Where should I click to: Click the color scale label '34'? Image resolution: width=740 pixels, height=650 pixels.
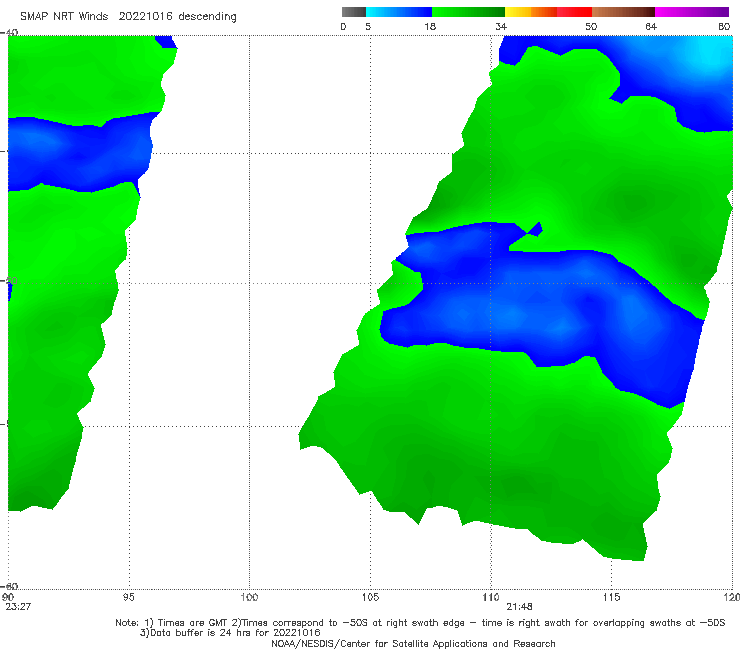(x=501, y=27)
